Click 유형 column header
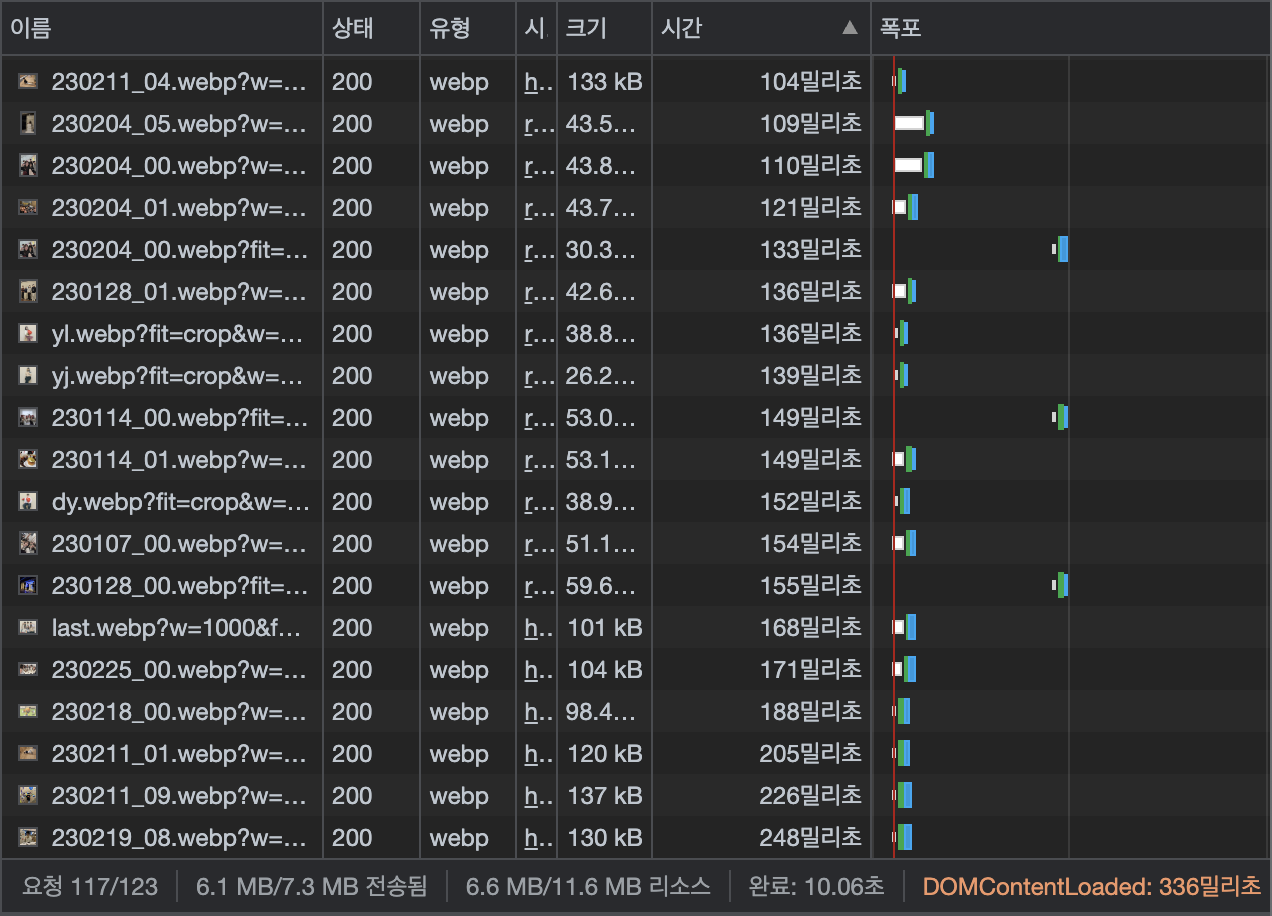This screenshot has height=916, width=1272. pos(450,28)
